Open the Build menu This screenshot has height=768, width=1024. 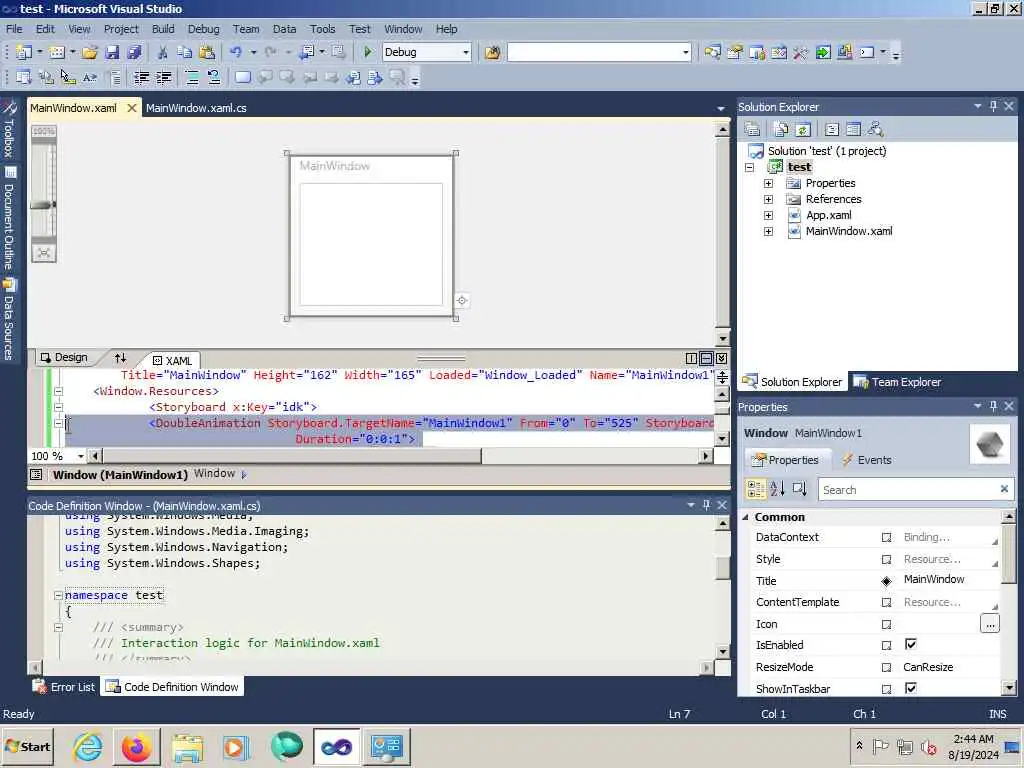163,29
